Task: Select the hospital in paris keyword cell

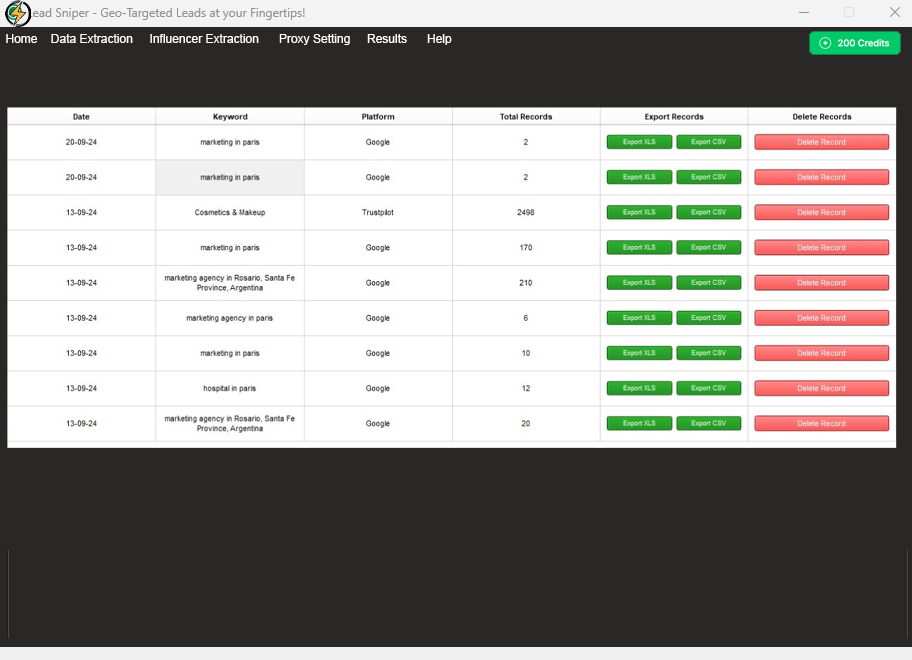Action: pyautogui.click(x=230, y=388)
